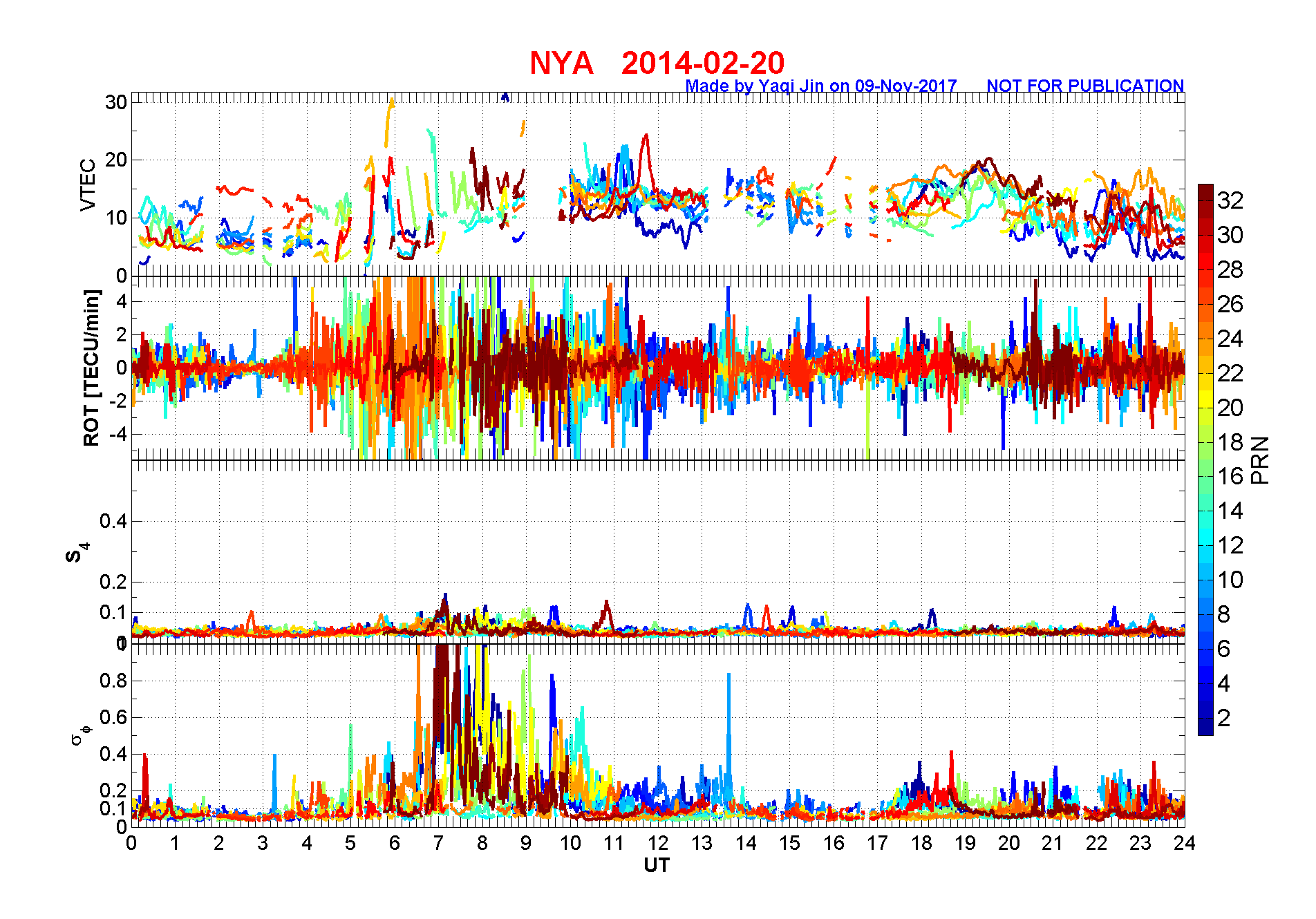Click the PRN color scale bar
Viewport: 1316px width, 919px height.
click(1205, 459)
